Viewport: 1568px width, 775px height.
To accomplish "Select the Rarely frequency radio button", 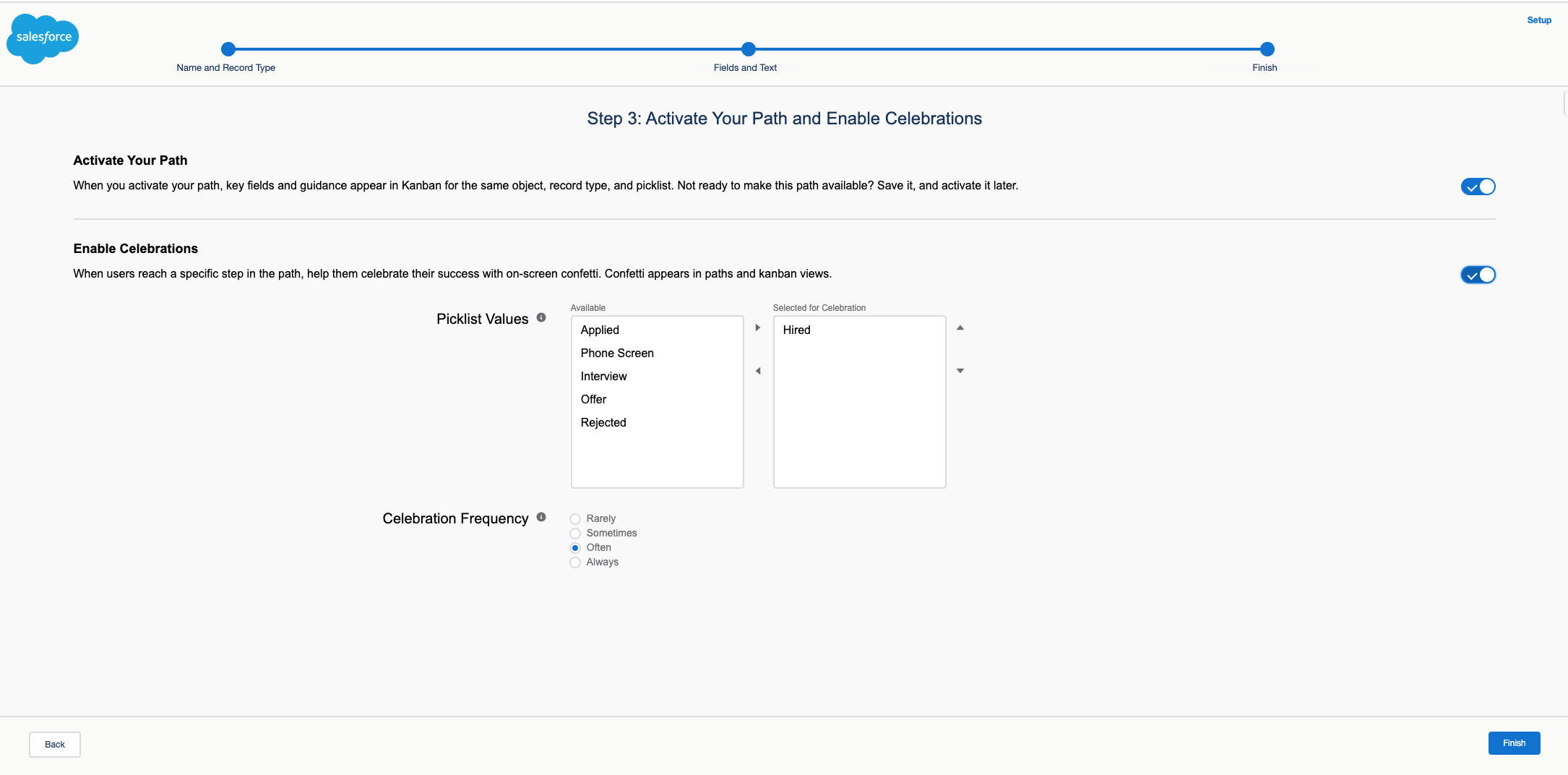I will (575, 519).
